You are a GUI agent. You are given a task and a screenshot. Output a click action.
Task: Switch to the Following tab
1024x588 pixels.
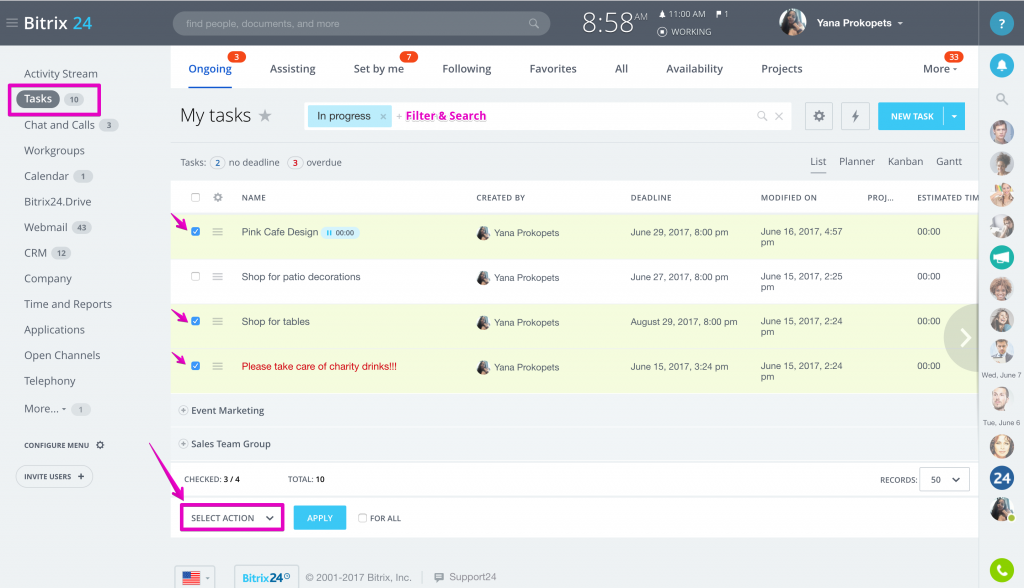pyautogui.click(x=466, y=69)
